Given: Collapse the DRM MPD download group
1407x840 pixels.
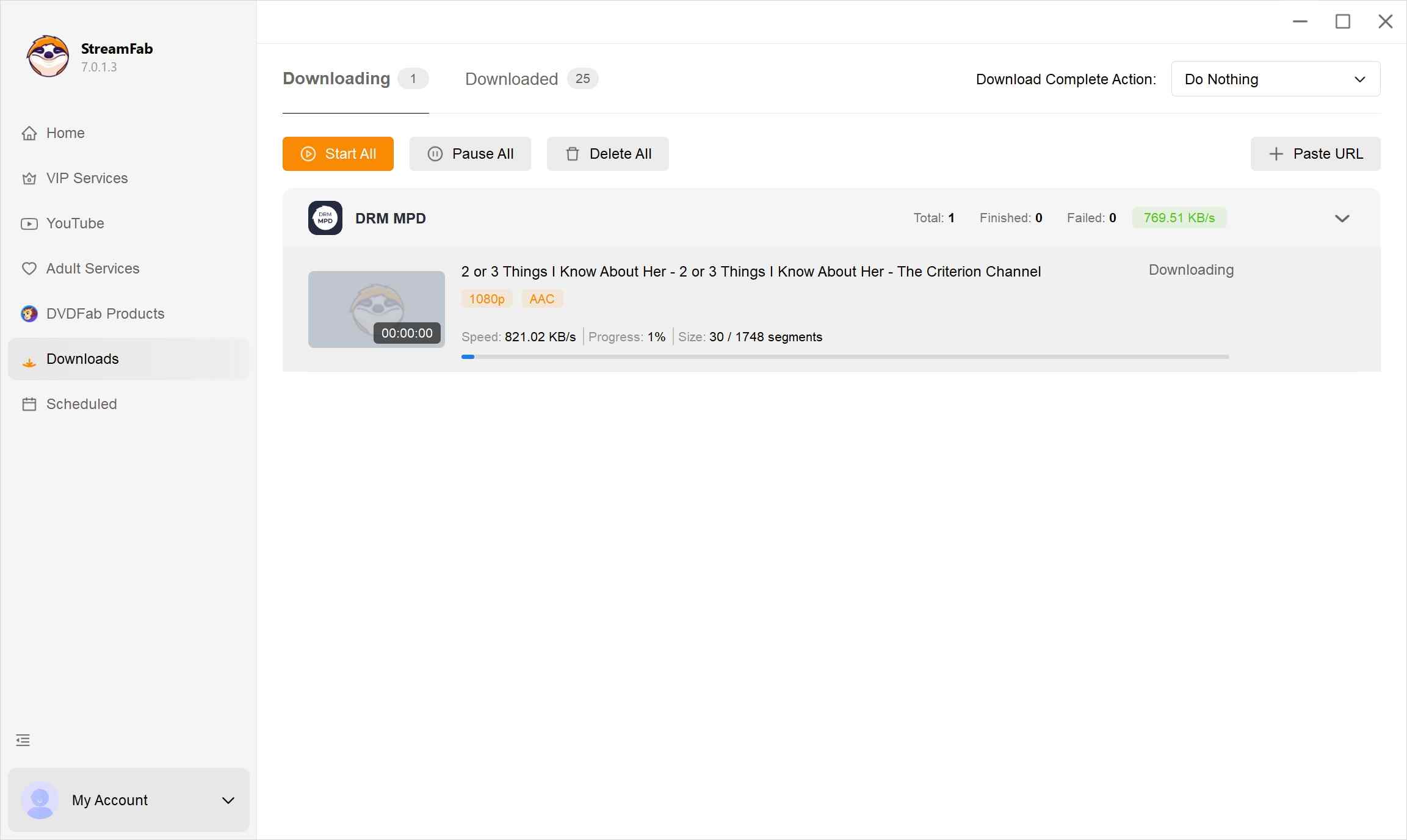Looking at the screenshot, I should click(1342, 218).
